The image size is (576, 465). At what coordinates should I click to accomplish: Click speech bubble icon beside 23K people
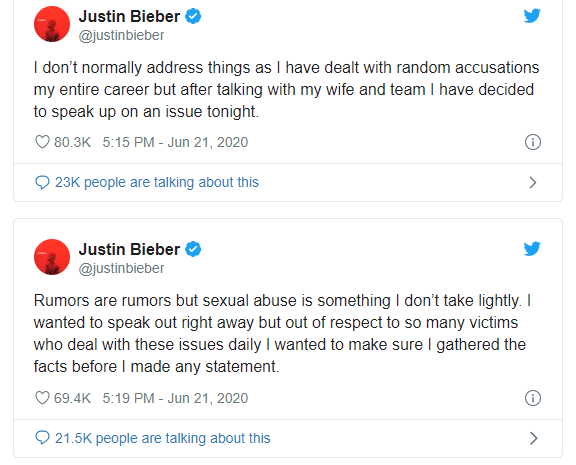[42, 182]
